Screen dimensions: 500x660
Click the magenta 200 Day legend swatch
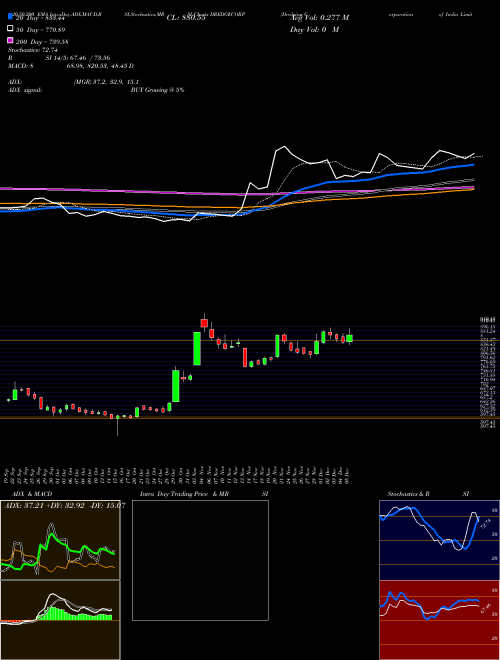[x=10, y=41]
